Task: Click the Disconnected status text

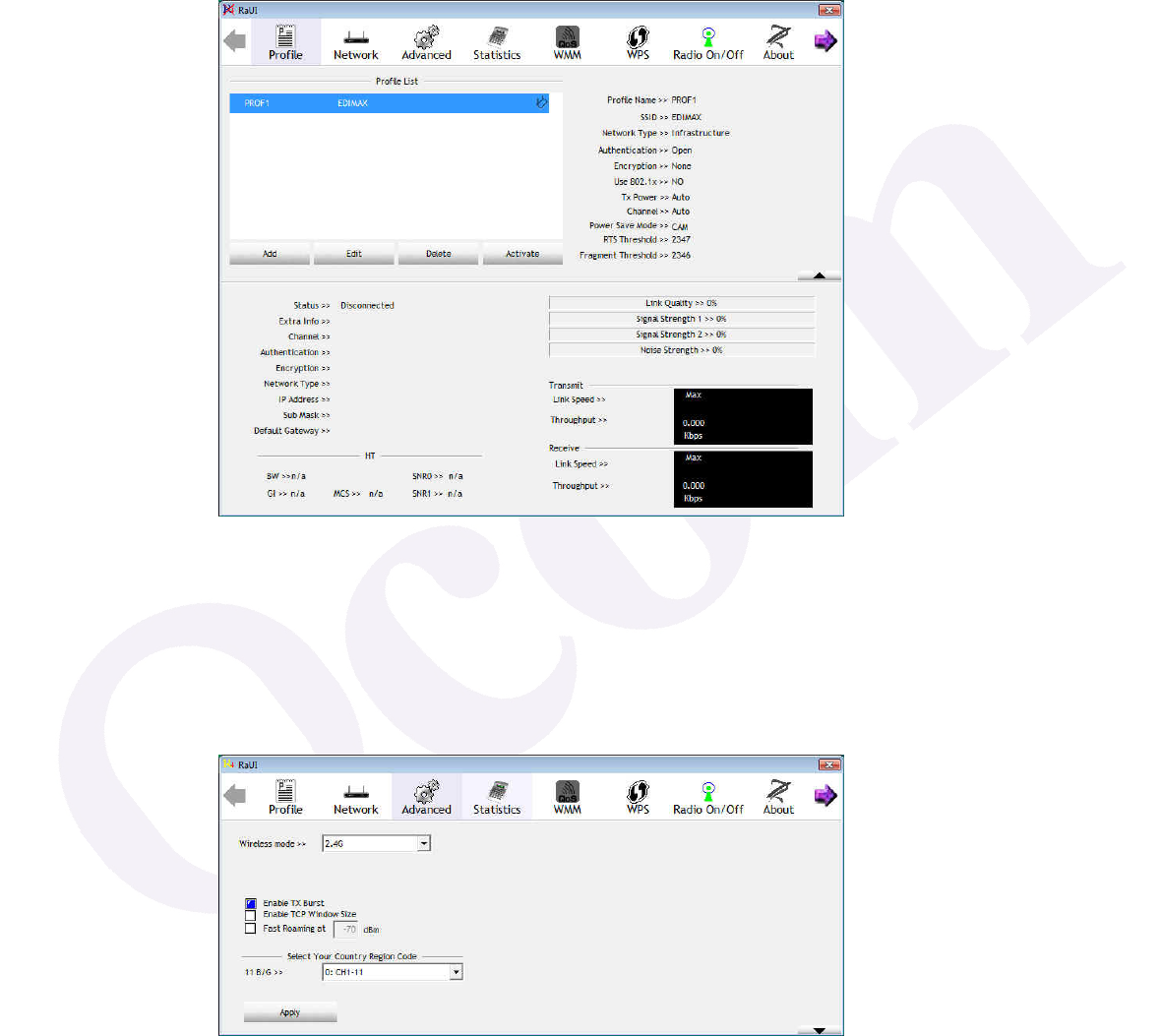Action: point(367,305)
